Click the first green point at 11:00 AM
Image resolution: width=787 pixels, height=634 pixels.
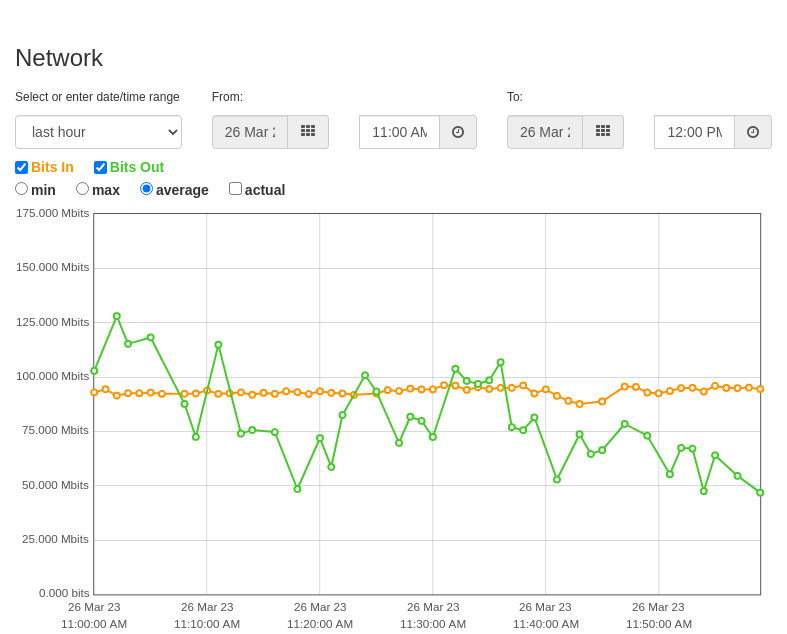[x=94, y=371]
